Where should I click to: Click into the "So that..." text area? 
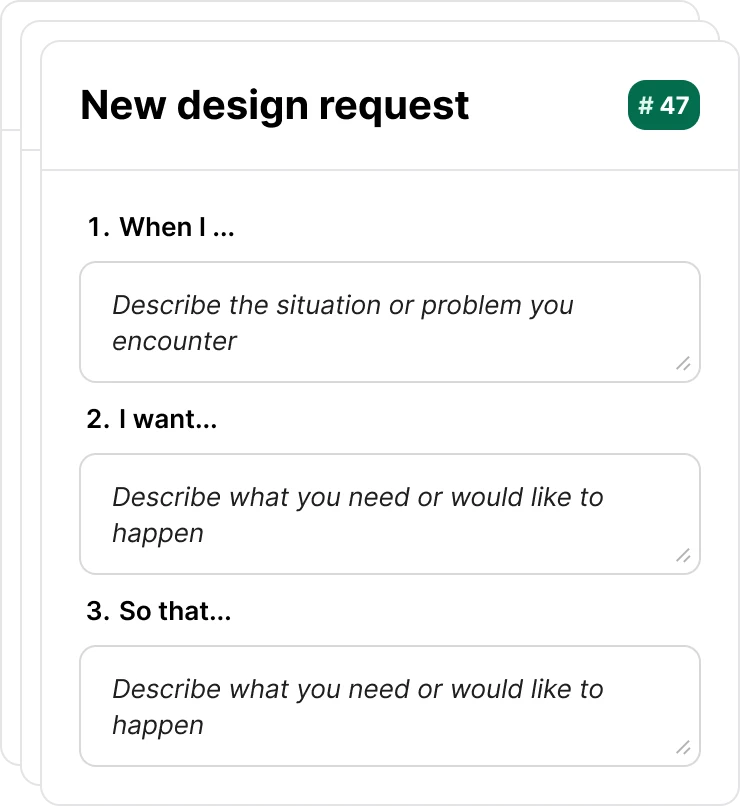pos(389,706)
